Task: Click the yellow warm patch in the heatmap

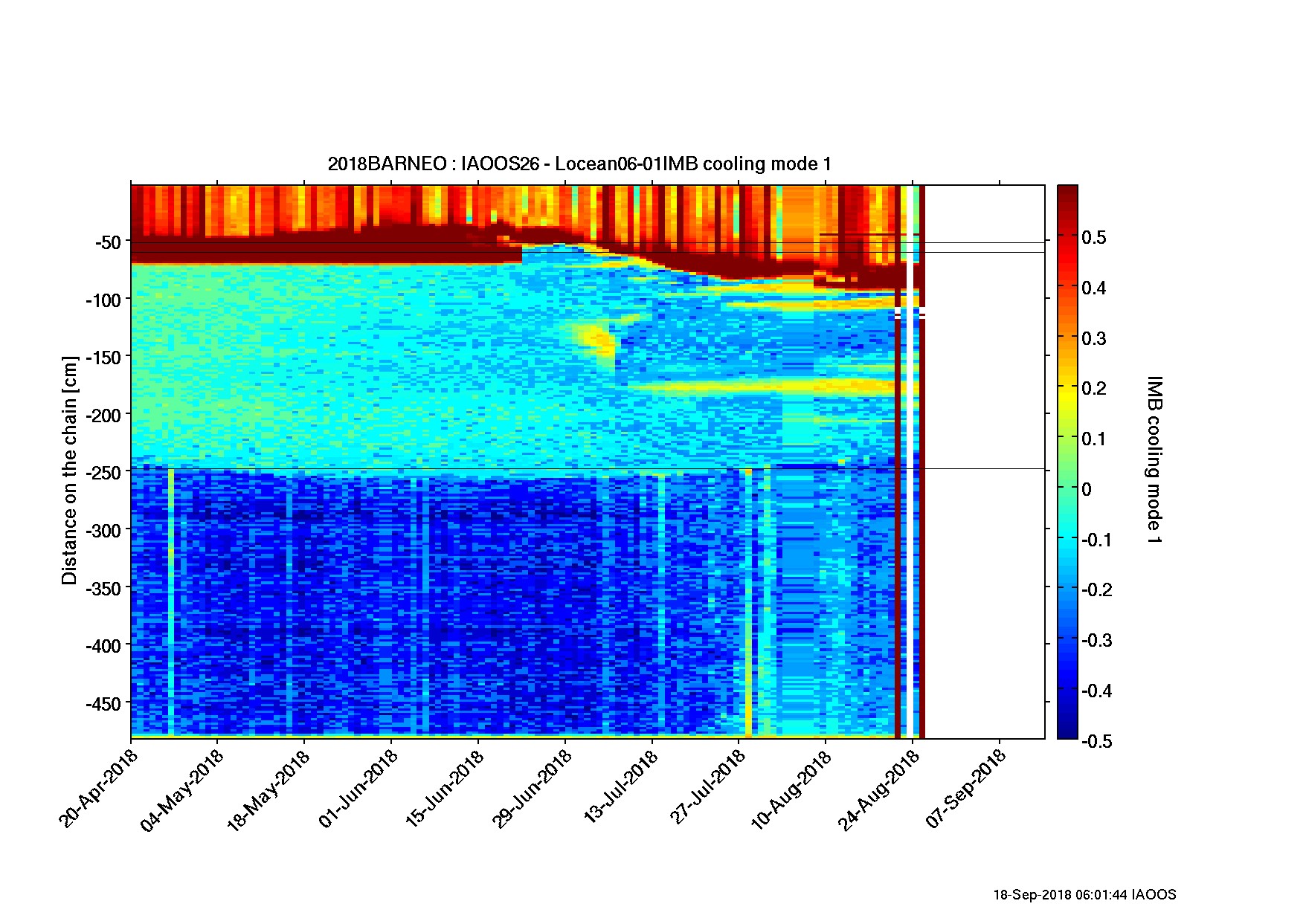Action: (594, 338)
